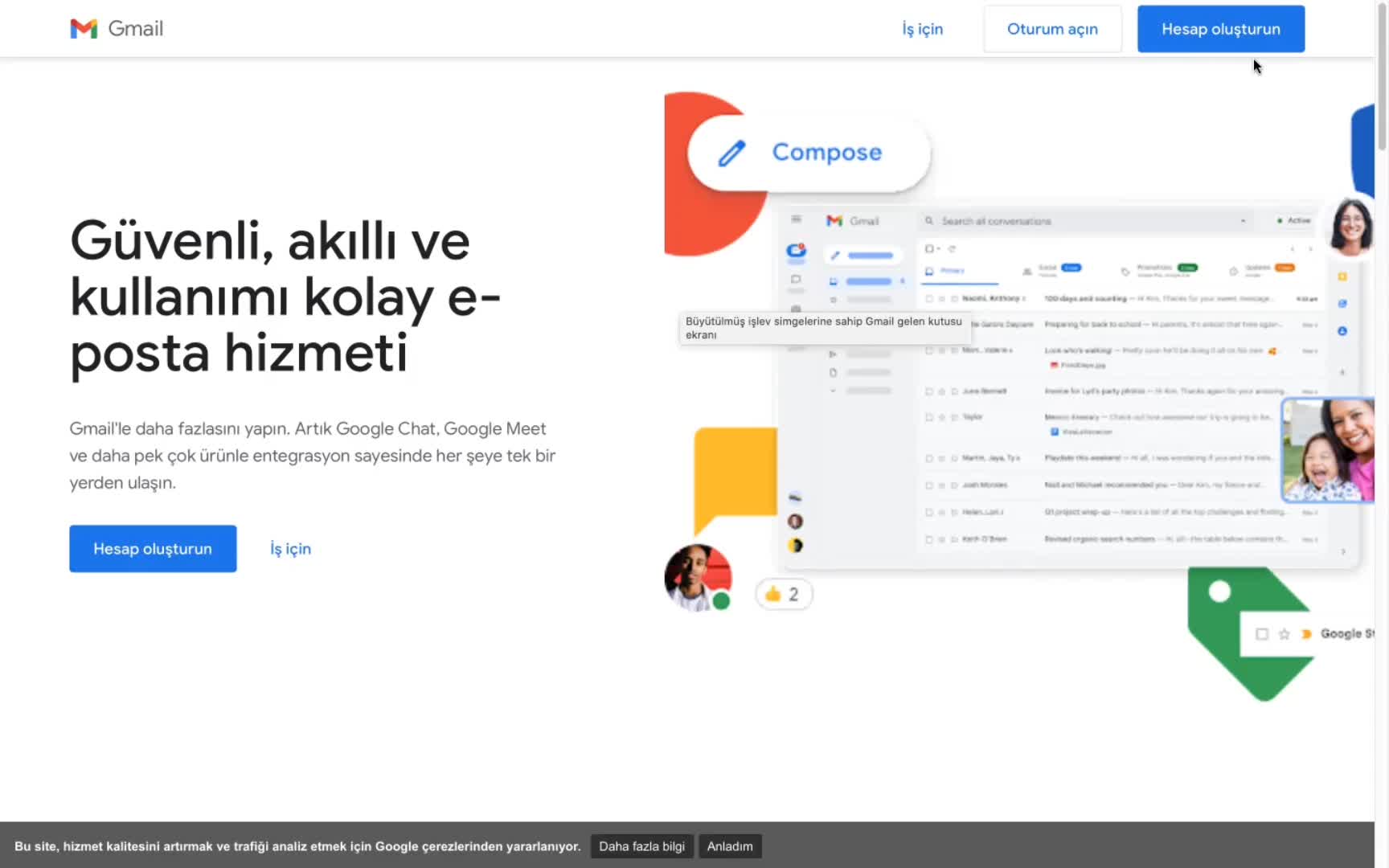Image resolution: width=1389 pixels, height=868 pixels.
Task: Click the woman's avatar at top right
Action: (x=1351, y=226)
